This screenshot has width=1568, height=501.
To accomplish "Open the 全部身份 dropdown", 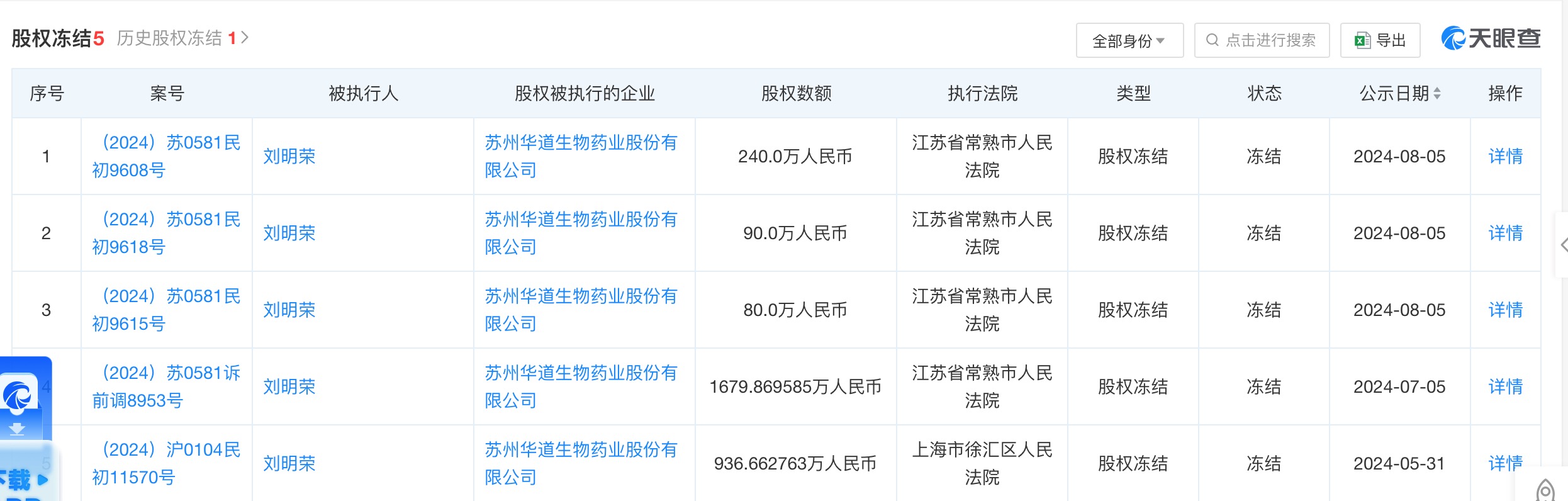I will click(1129, 41).
